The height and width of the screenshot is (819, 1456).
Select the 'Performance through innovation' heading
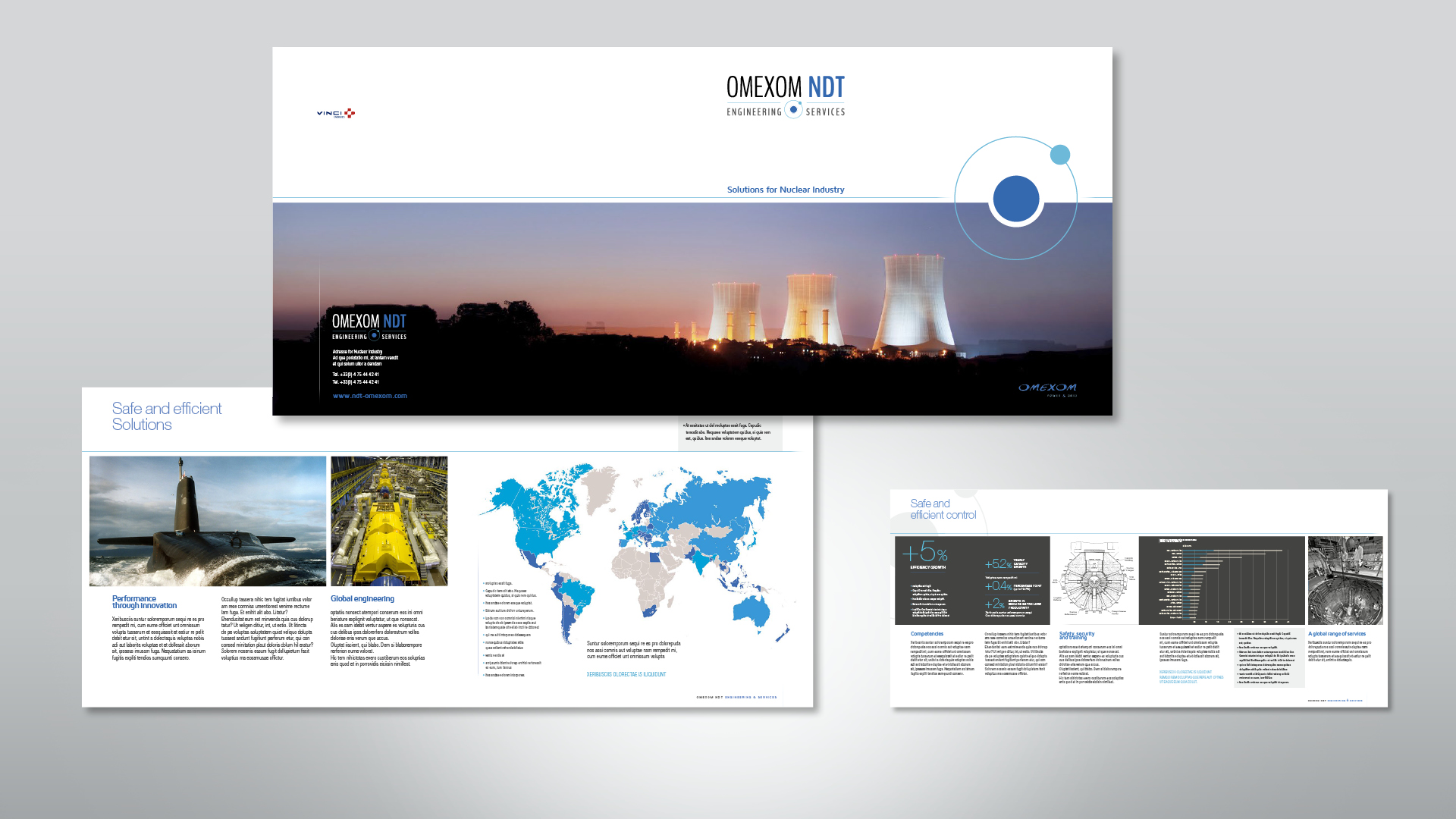click(144, 602)
